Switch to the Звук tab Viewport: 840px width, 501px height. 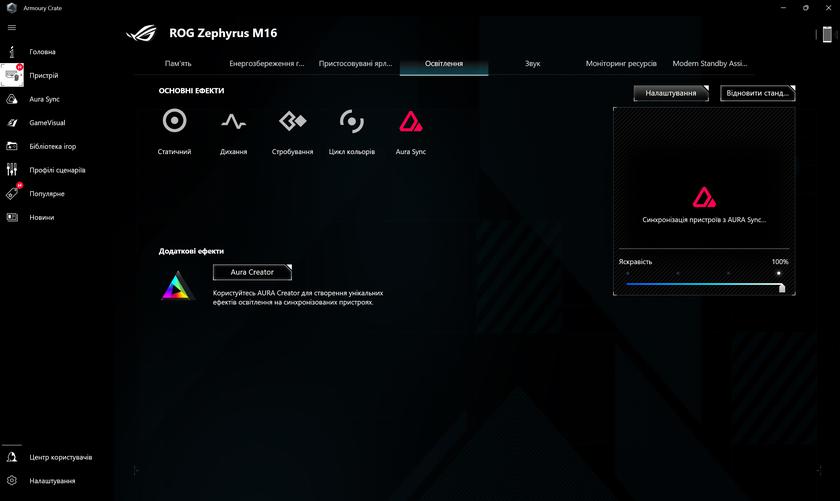coord(532,64)
